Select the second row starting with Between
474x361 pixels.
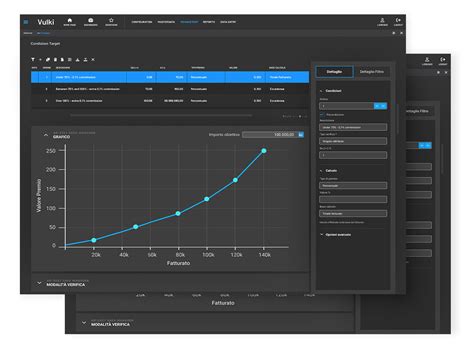click(170, 89)
